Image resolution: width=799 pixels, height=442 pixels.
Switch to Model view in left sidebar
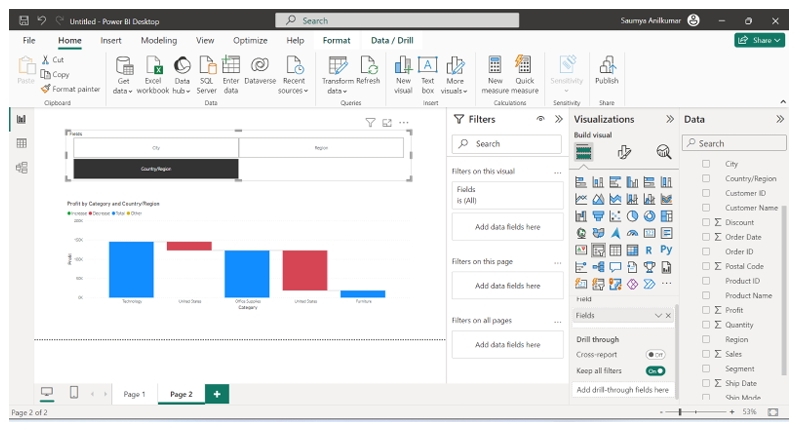[21, 167]
